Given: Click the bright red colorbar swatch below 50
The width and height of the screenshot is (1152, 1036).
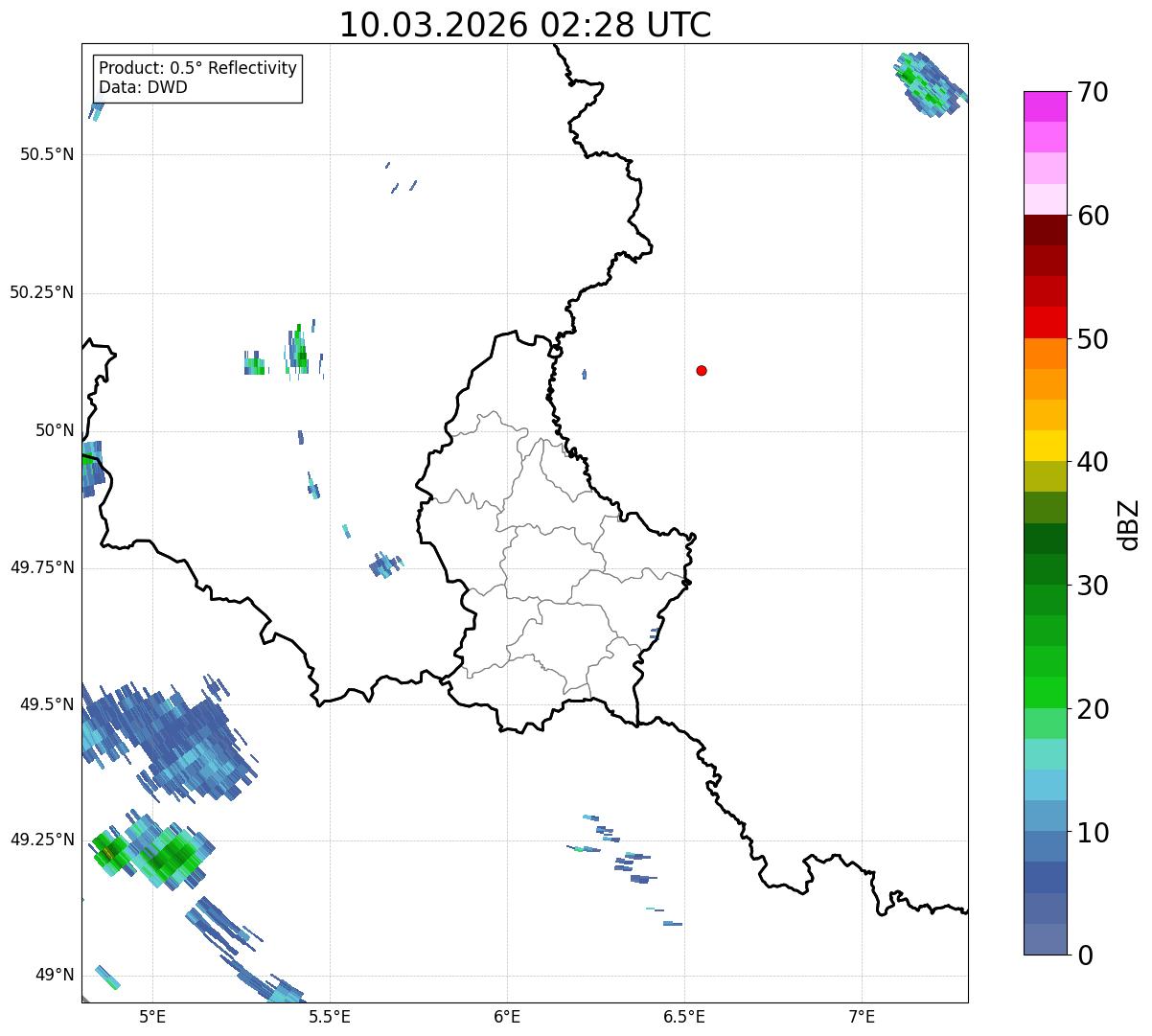Looking at the screenshot, I should 1046,323.
